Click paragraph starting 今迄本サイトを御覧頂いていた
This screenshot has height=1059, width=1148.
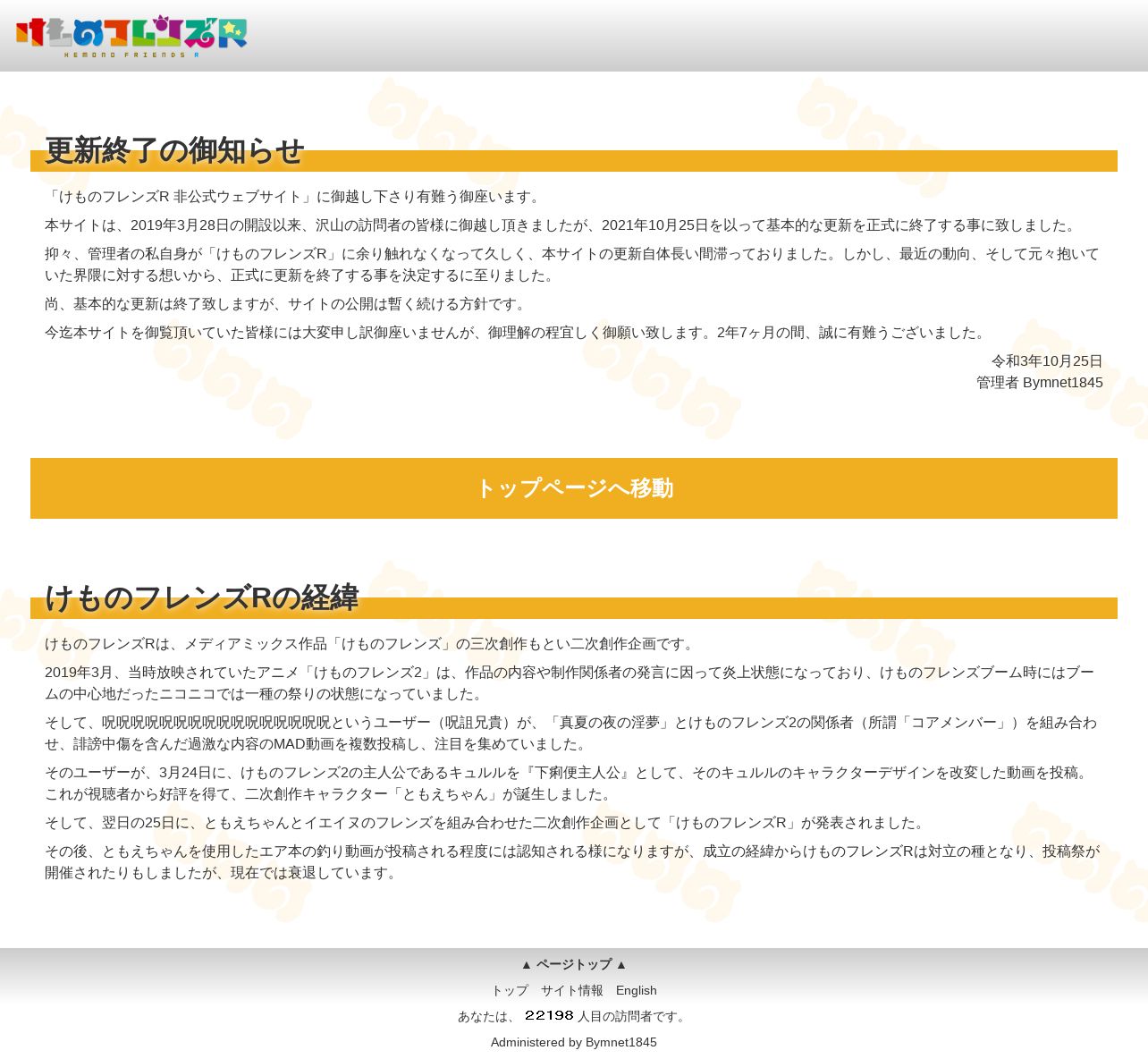tap(517, 333)
